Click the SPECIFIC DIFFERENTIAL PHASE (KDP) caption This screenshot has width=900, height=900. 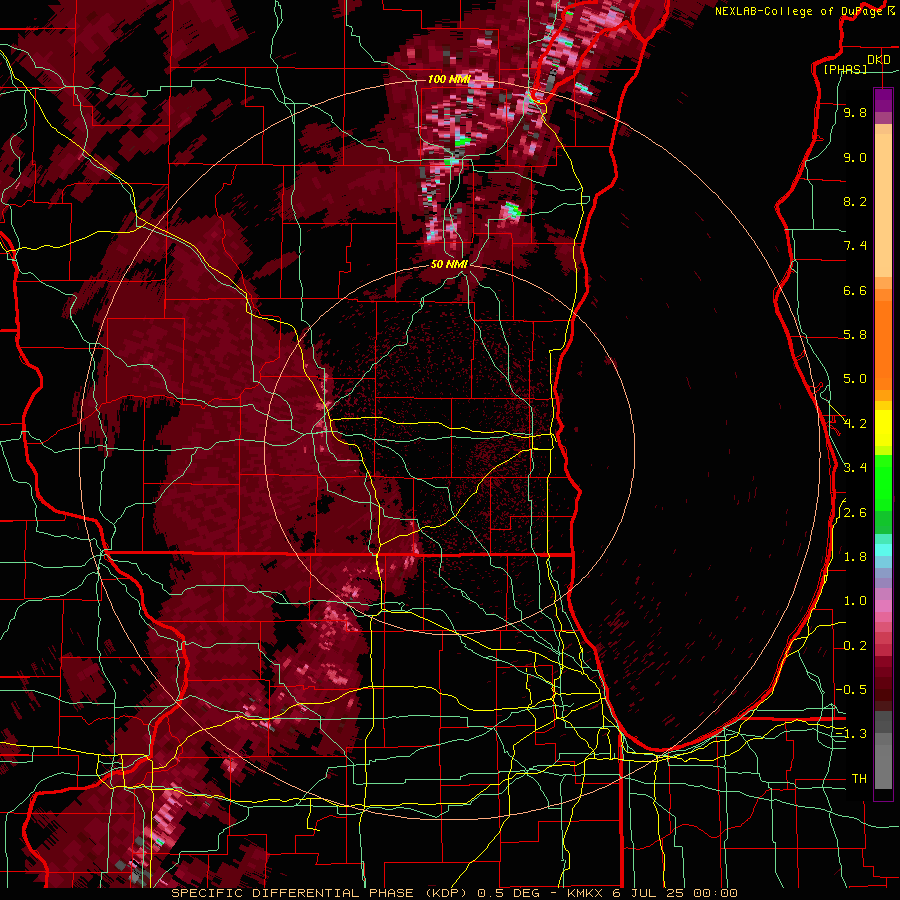coord(319,893)
